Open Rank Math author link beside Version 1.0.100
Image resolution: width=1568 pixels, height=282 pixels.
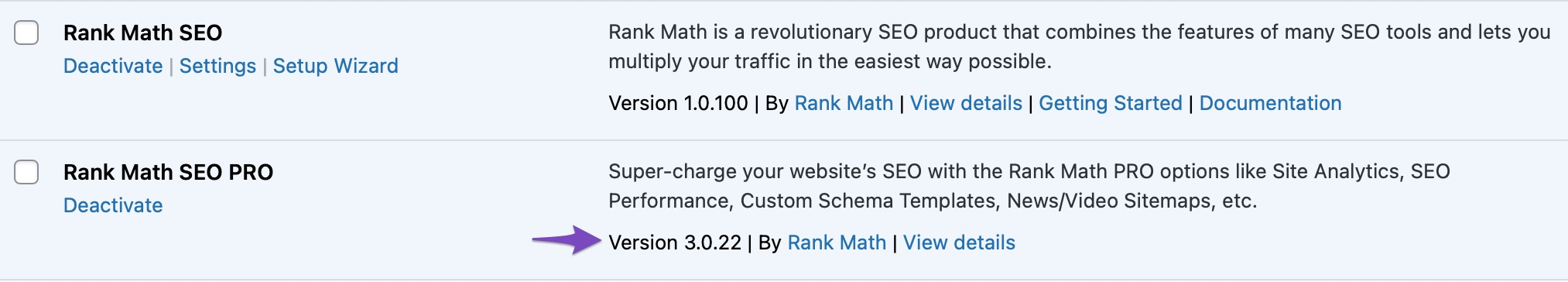point(844,103)
